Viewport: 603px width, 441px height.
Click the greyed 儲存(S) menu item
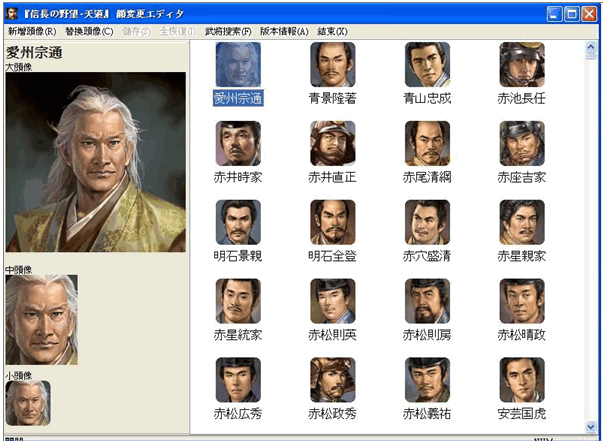pos(137,32)
